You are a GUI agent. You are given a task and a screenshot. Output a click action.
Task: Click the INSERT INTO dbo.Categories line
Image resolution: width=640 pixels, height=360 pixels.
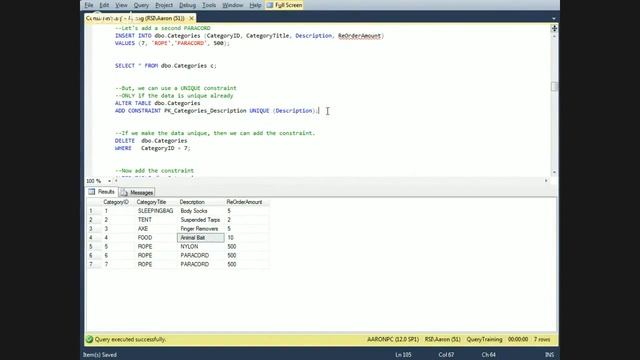tap(249, 36)
